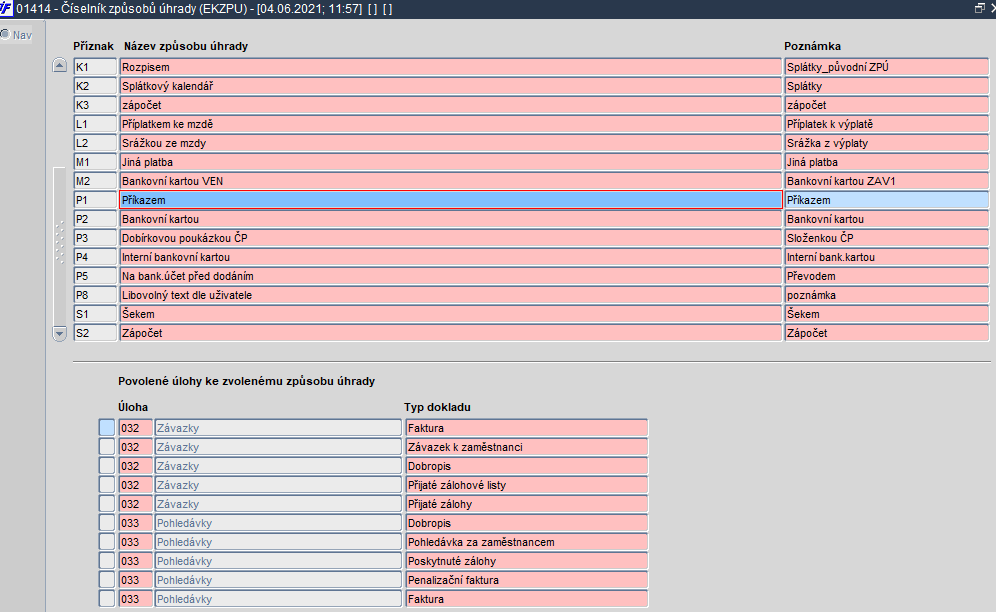Click the 032 code in Přijaté zálohy row
Screen dimensions: 996x612
pos(135,504)
